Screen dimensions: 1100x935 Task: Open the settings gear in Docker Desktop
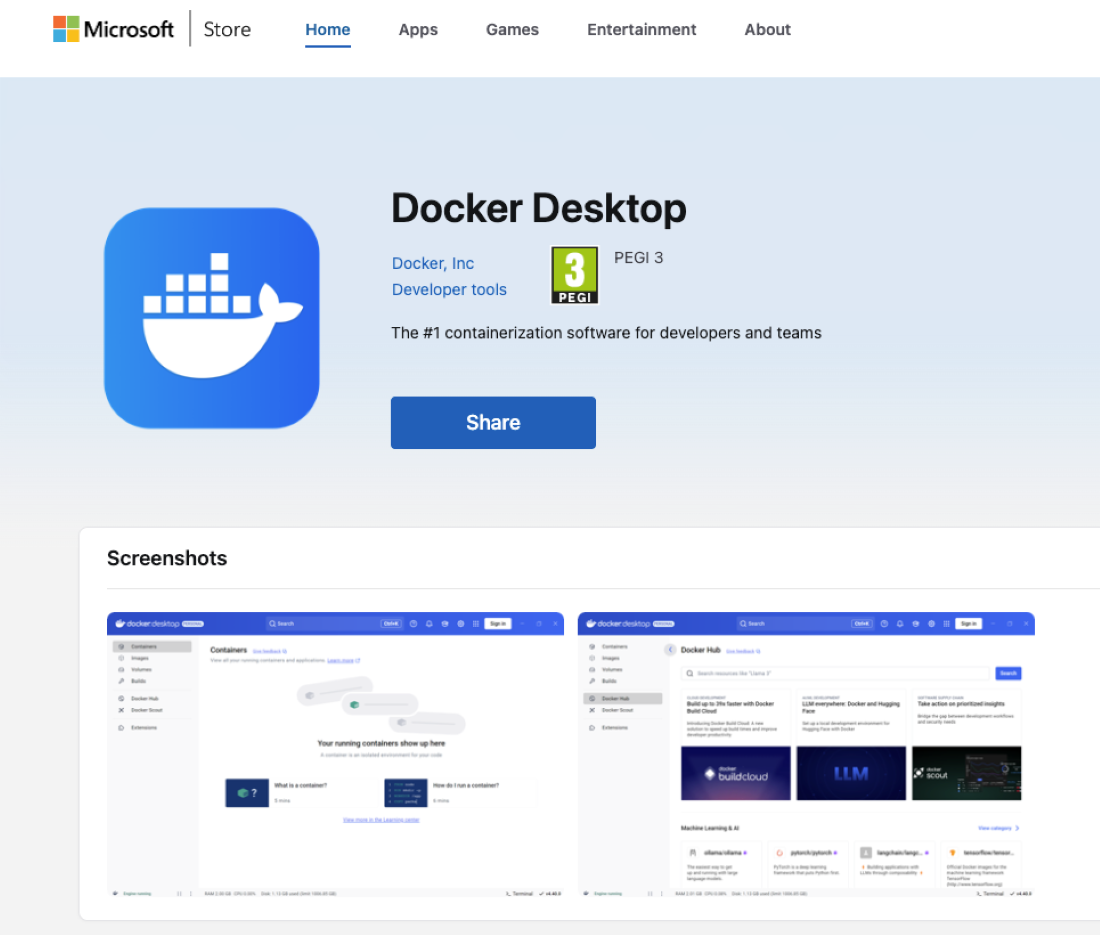point(461,623)
